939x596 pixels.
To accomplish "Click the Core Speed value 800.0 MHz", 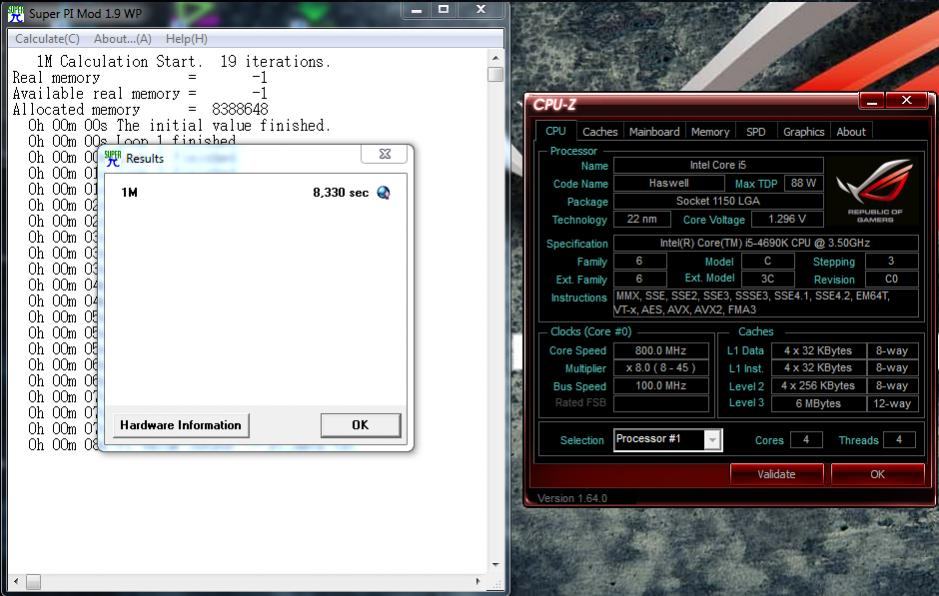I will [661, 350].
